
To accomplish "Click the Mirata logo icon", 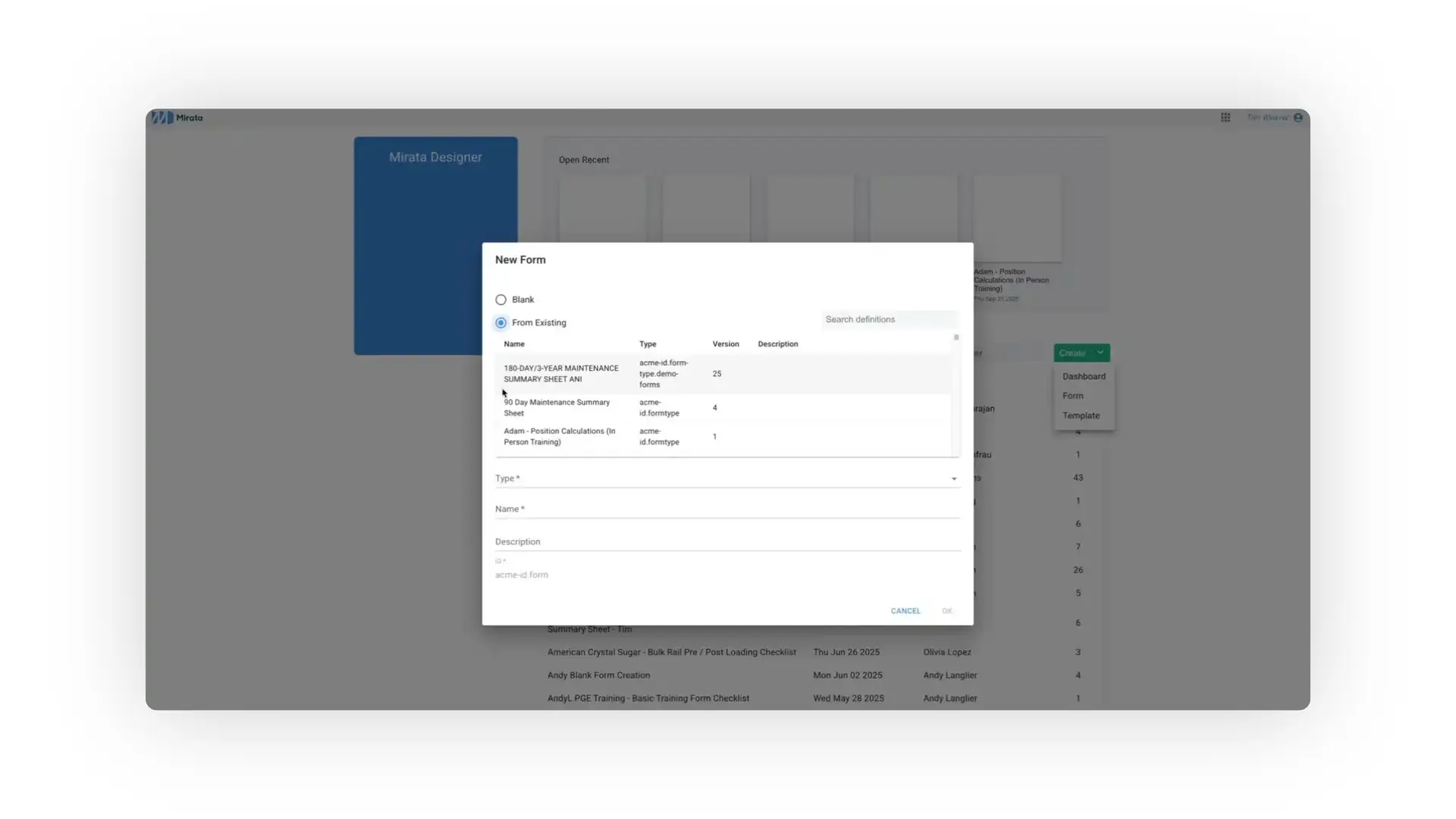I will 162,118.
